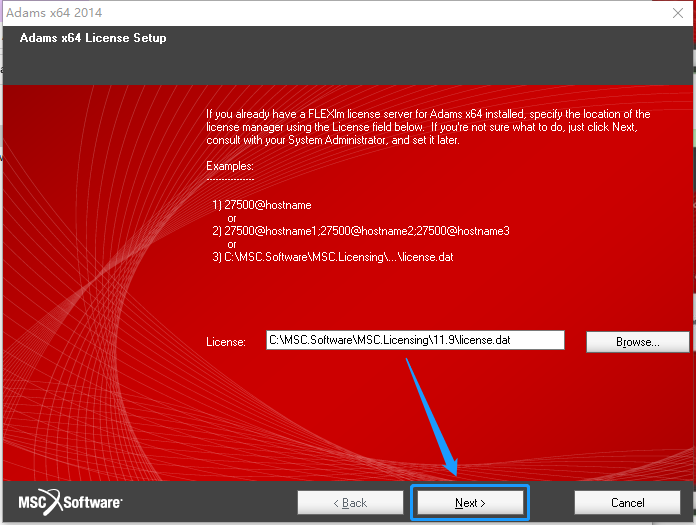The width and height of the screenshot is (696, 525).
Task: Close the Adams x64 2014 window
Action: (678, 13)
